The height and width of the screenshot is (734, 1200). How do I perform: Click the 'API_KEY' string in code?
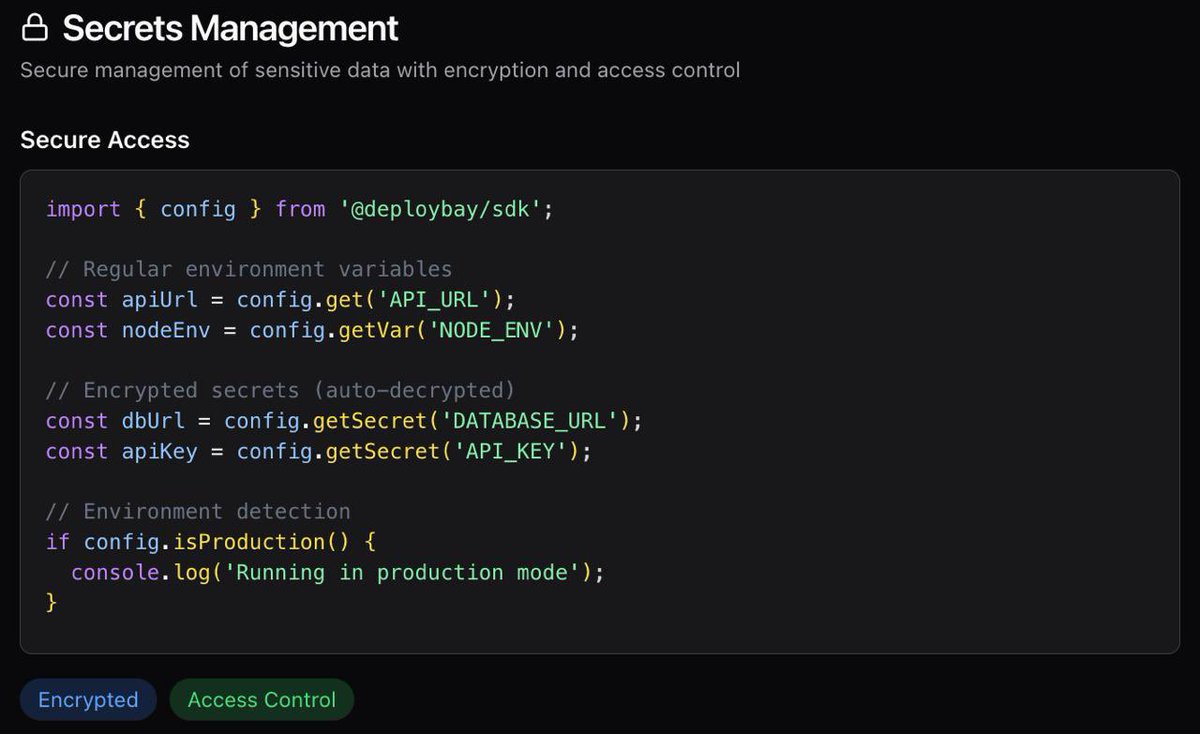click(x=511, y=452)
